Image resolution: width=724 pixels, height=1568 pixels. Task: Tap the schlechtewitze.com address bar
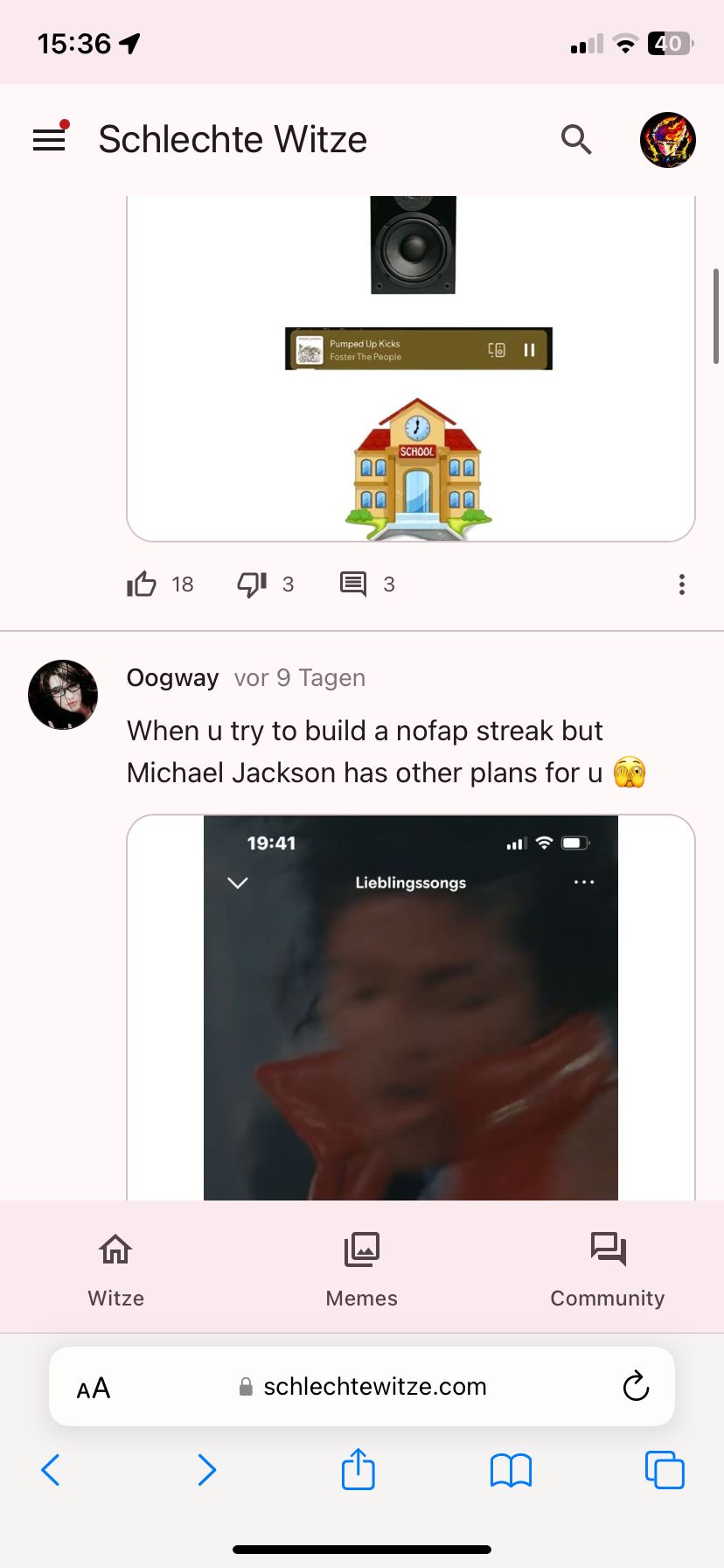point(362,1387)
